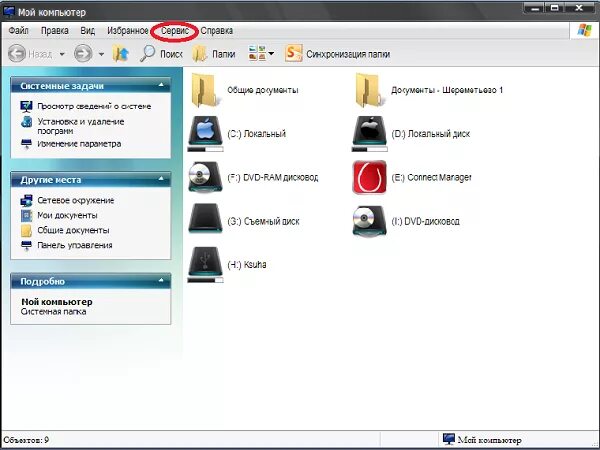
Task: Click the Поиск magnifier icon
Action: point(147,54)
